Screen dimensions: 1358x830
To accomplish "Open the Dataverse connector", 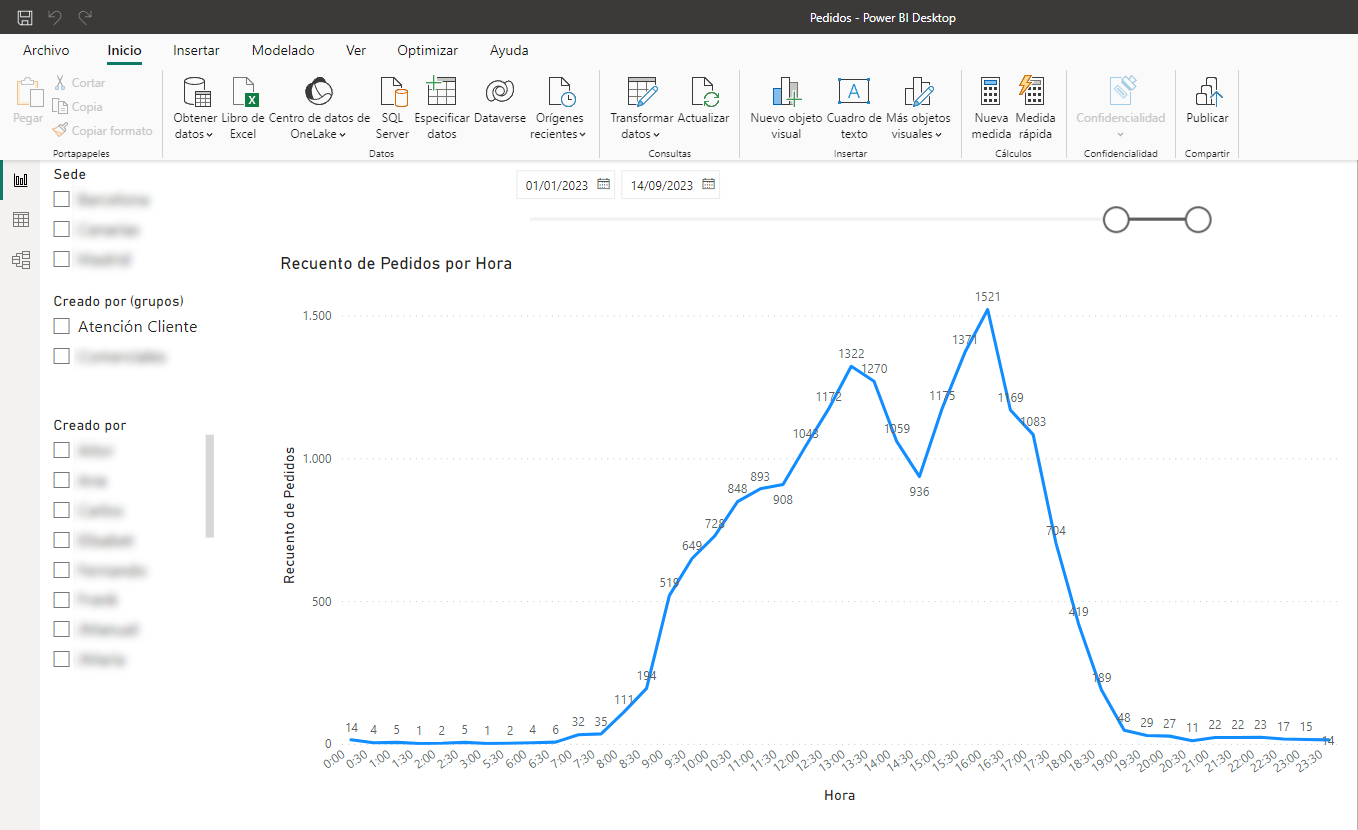I will (x=499, y=101).
